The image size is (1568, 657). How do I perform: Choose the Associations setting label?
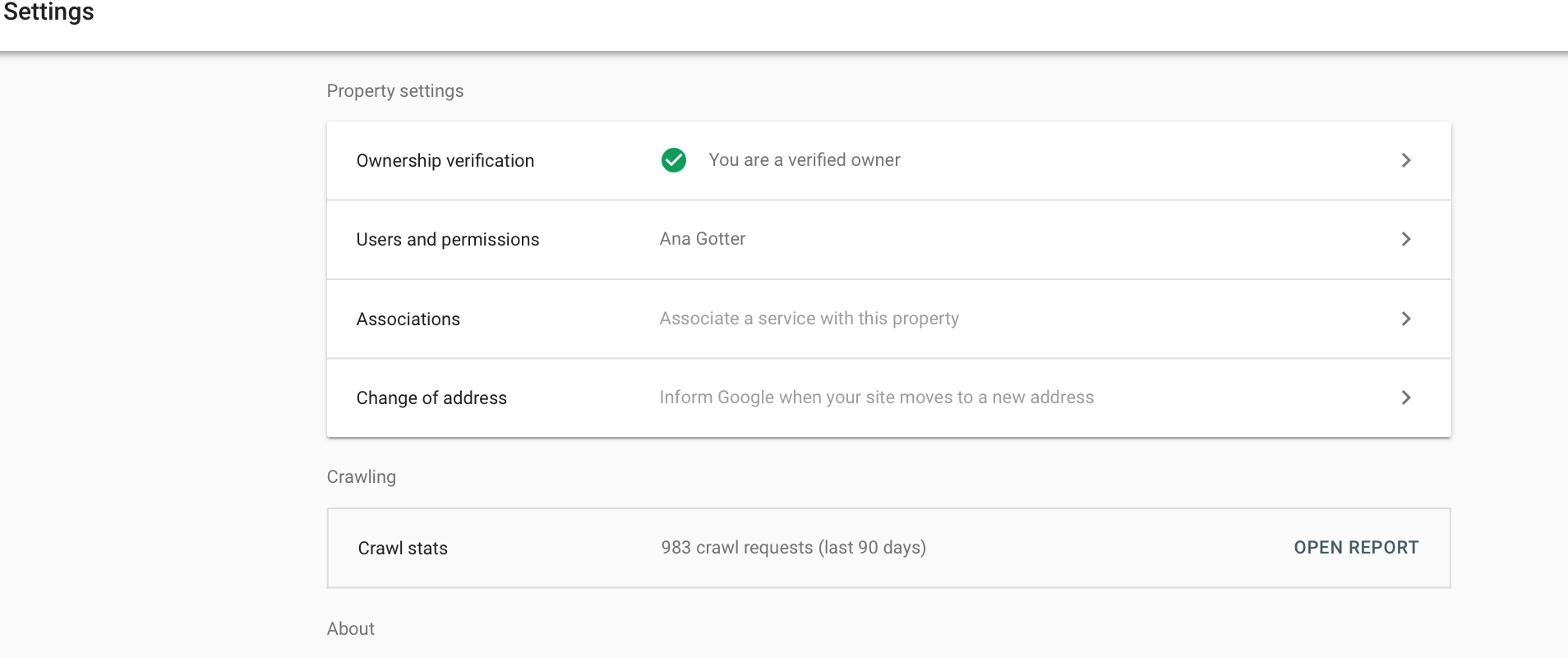pyautogui.click(x=408, y=319)
